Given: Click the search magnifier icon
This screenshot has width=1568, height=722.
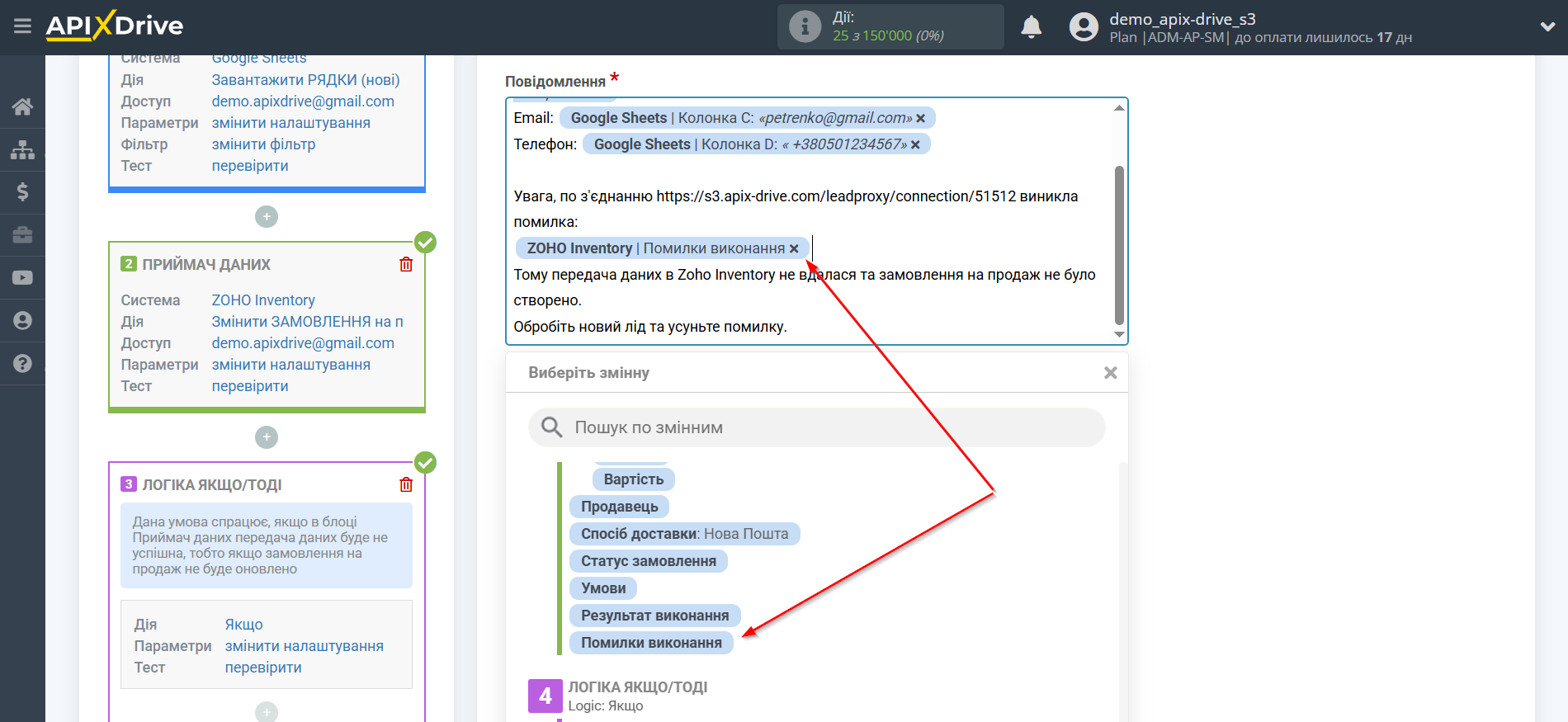Looking at the screenshot, I should coord(551,427).
